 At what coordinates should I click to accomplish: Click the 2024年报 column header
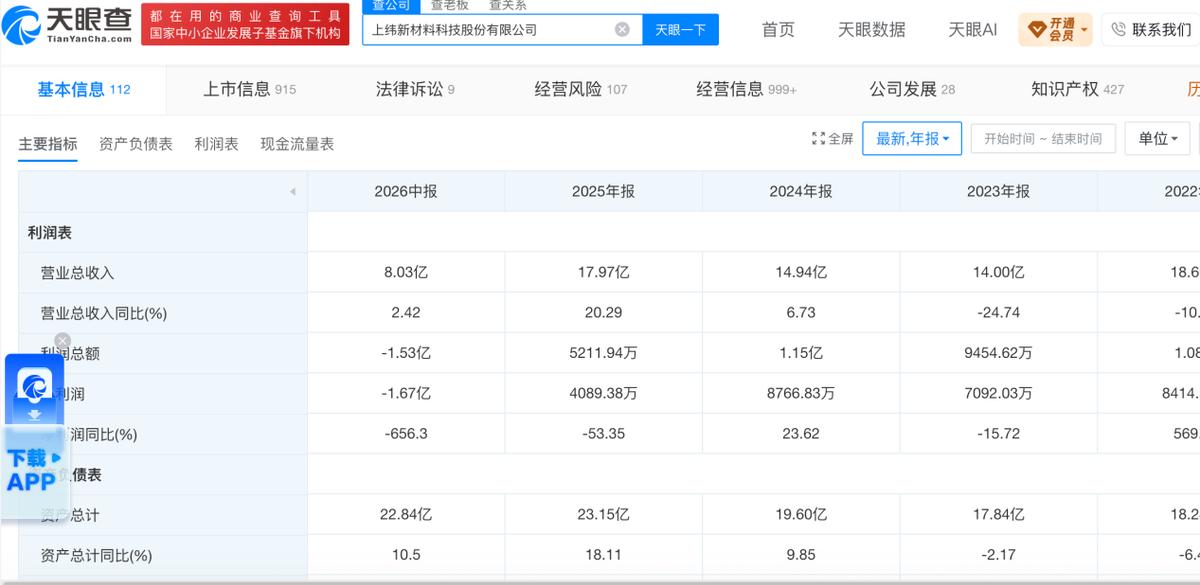coord(801,191)
